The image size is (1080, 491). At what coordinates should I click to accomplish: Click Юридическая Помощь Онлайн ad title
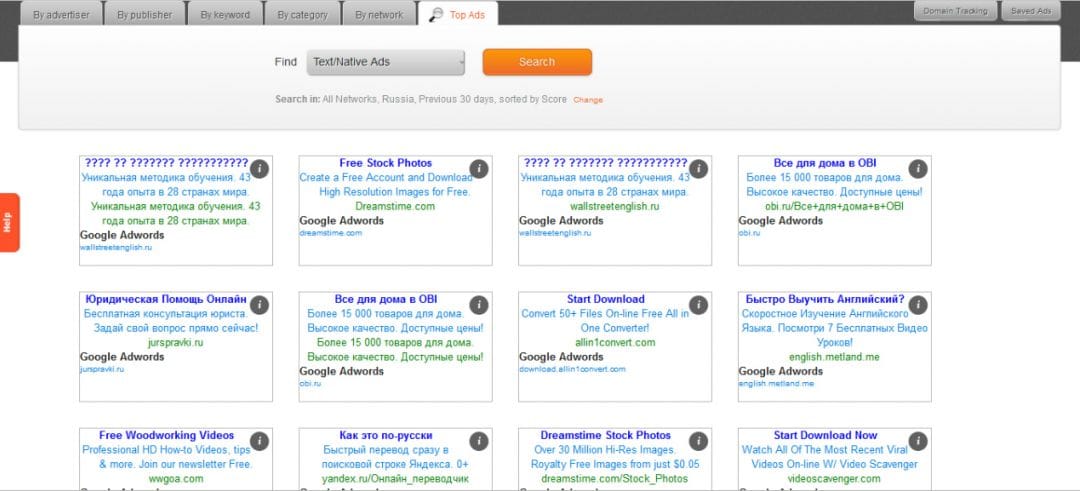[x=165, y=300]
